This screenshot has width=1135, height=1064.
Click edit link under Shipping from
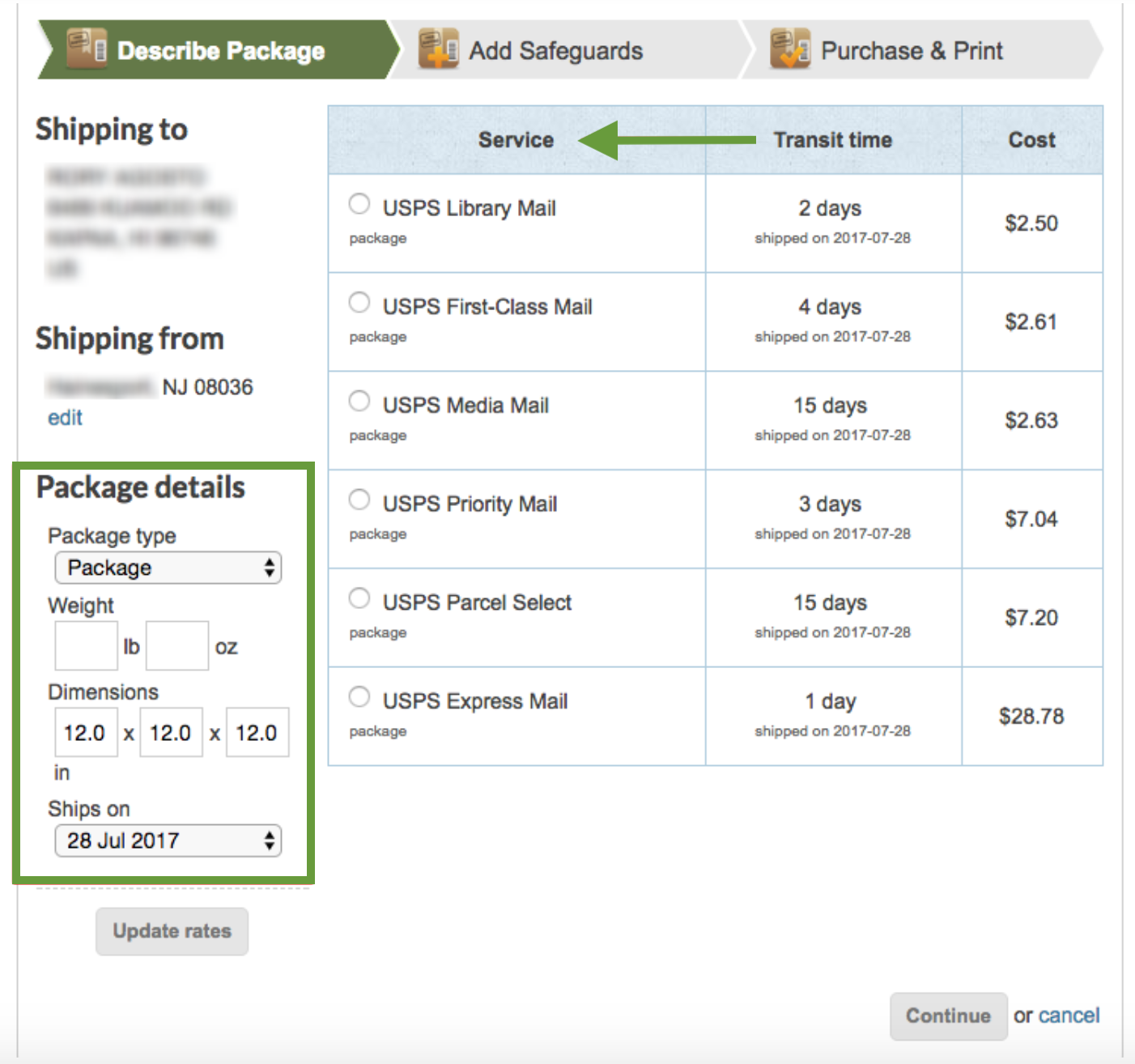coord(65,418)
